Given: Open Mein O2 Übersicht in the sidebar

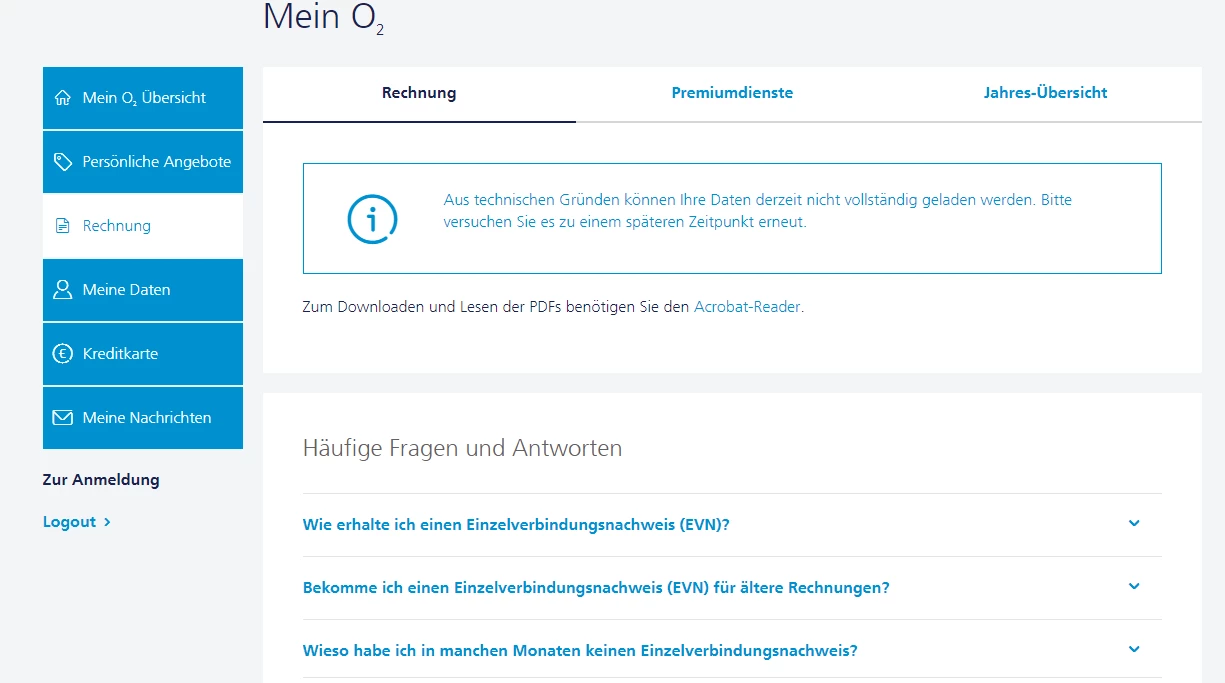Looking at the screenshot, I should [x=143, y=98].
